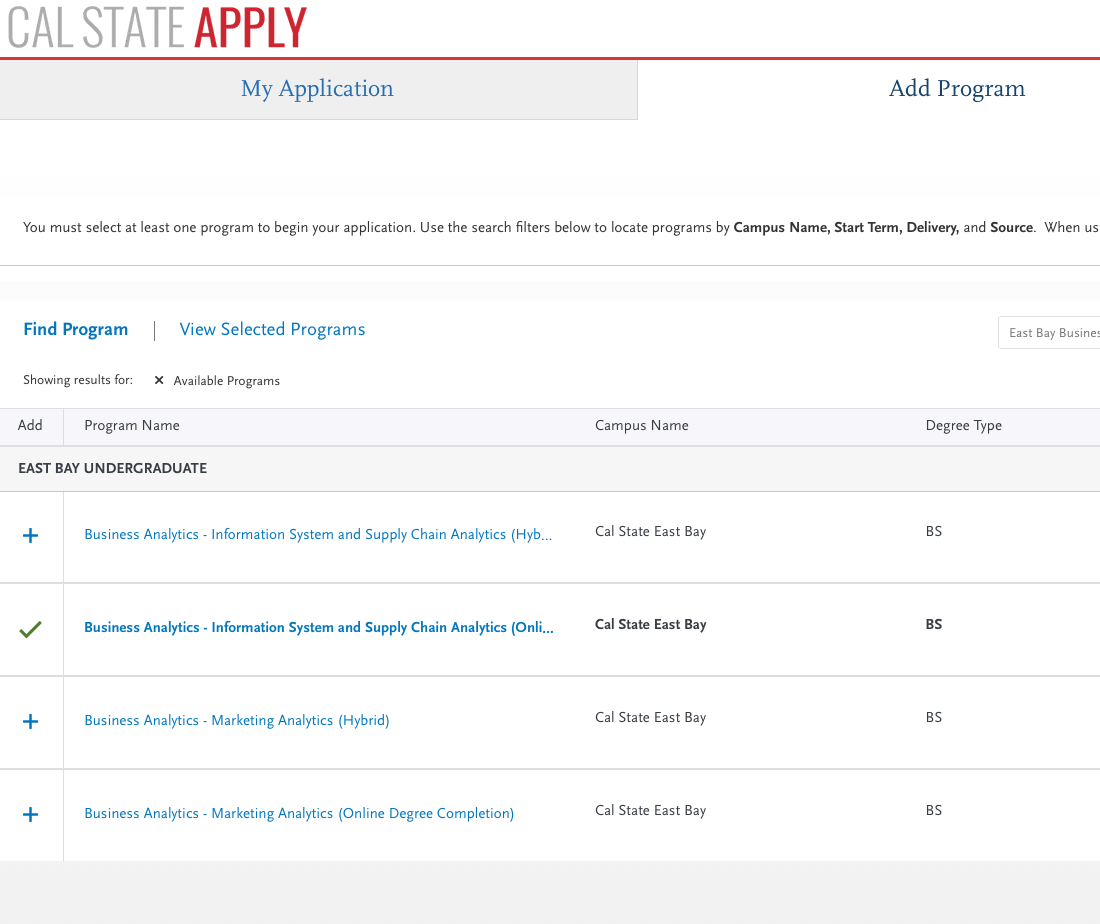The image size is (1100, 924).
Task: Click BS degree in Online Degree Completion row
Action: pyautogui.click(x=934, y=810)
